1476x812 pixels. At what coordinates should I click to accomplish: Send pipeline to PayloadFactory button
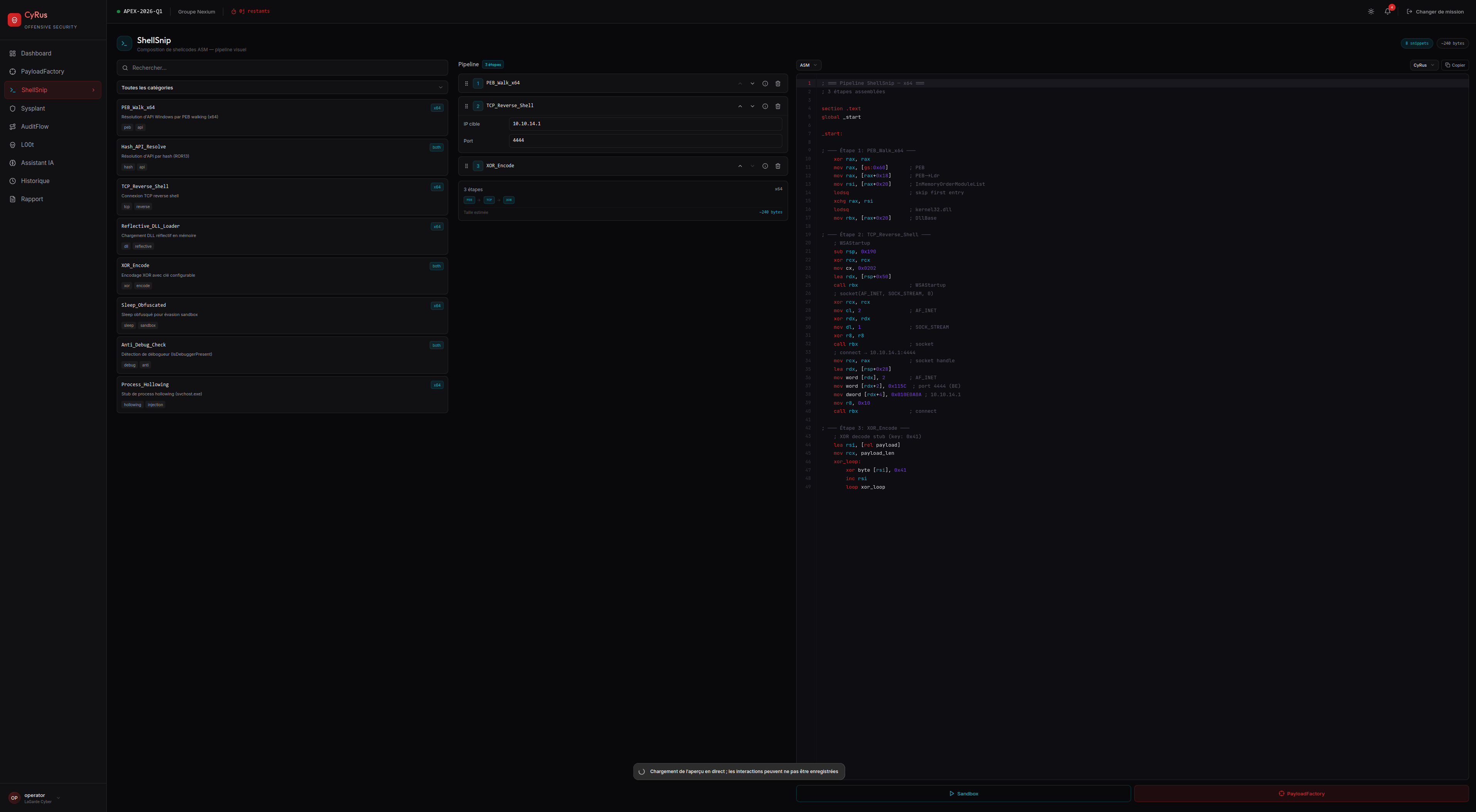(x=1301, y=794)
